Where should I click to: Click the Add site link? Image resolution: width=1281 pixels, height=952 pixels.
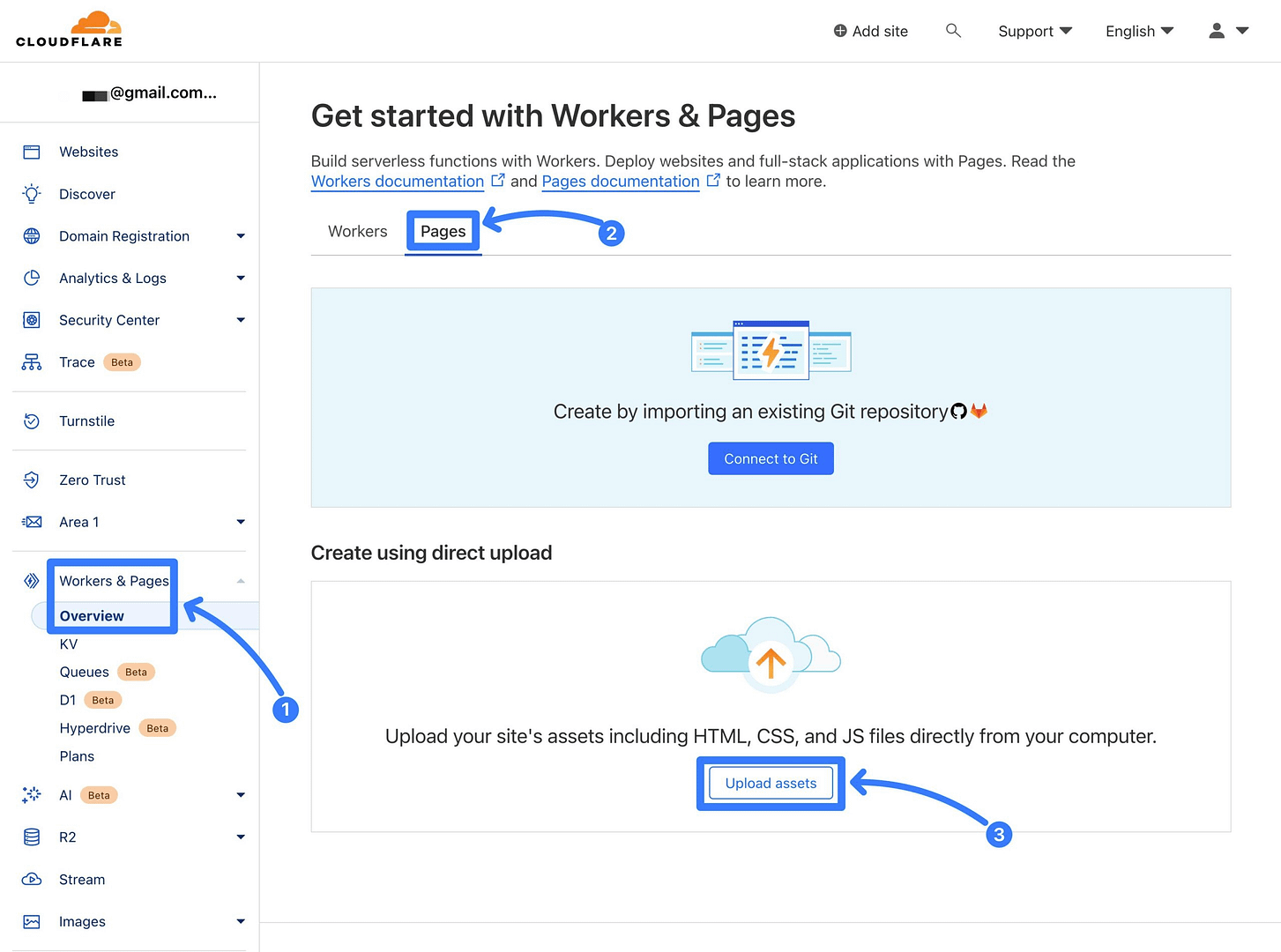pos(871,31)
